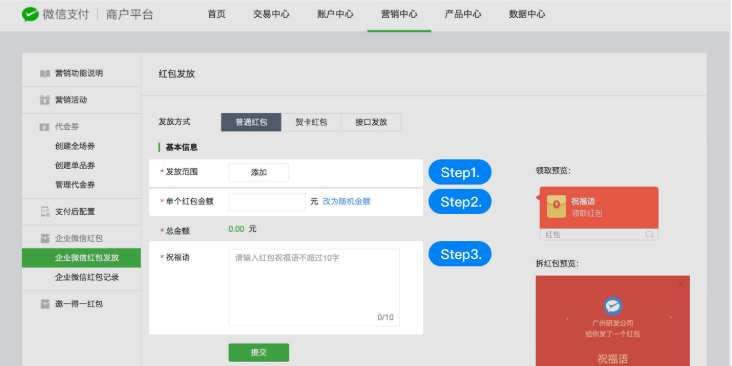The height and width of the screenshot is (366, 732).
Task: Close the 拆红包预览 with the X icon
Action: (x=681, y=283)
